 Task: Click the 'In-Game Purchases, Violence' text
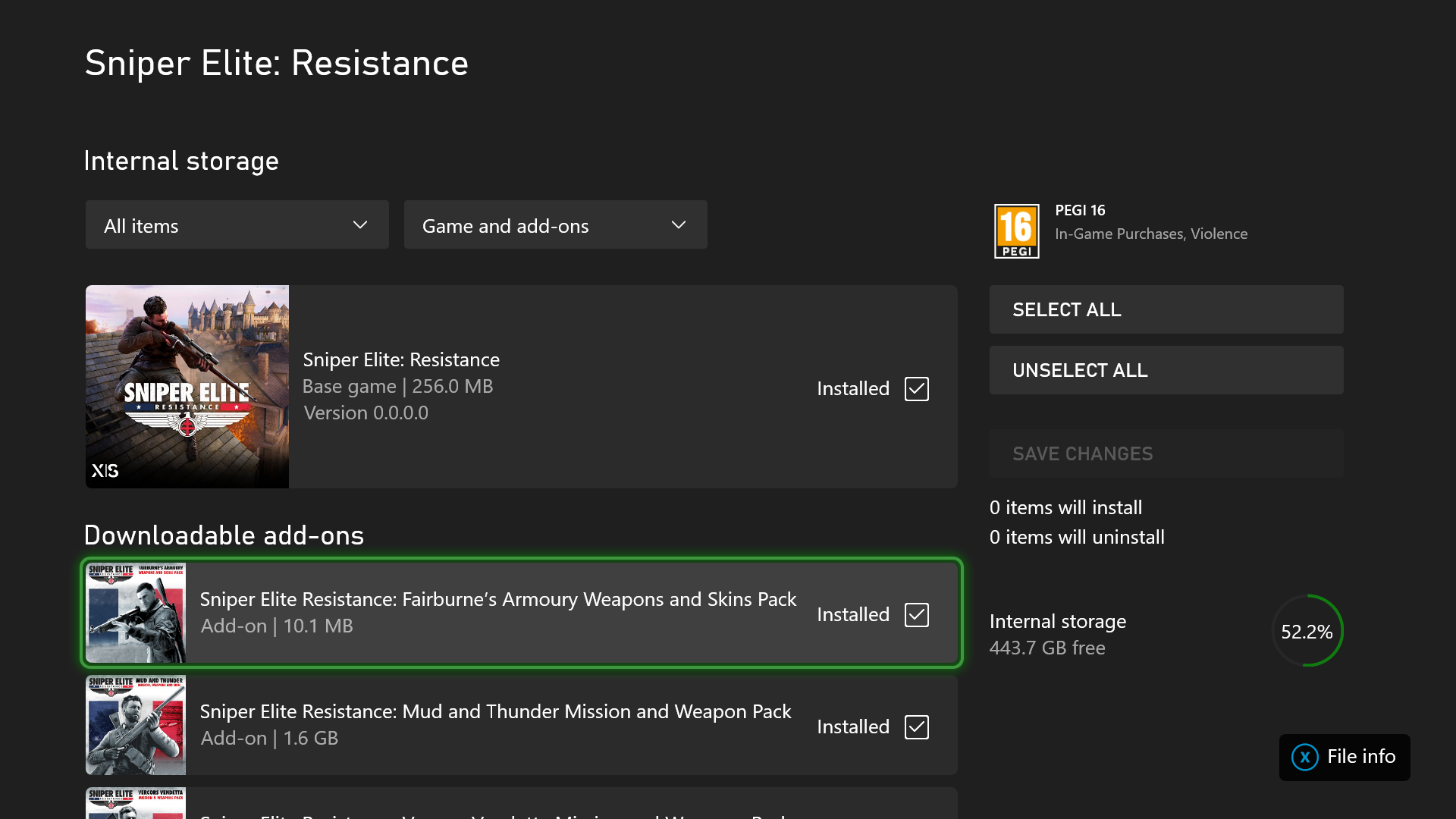coord(1151,234)
